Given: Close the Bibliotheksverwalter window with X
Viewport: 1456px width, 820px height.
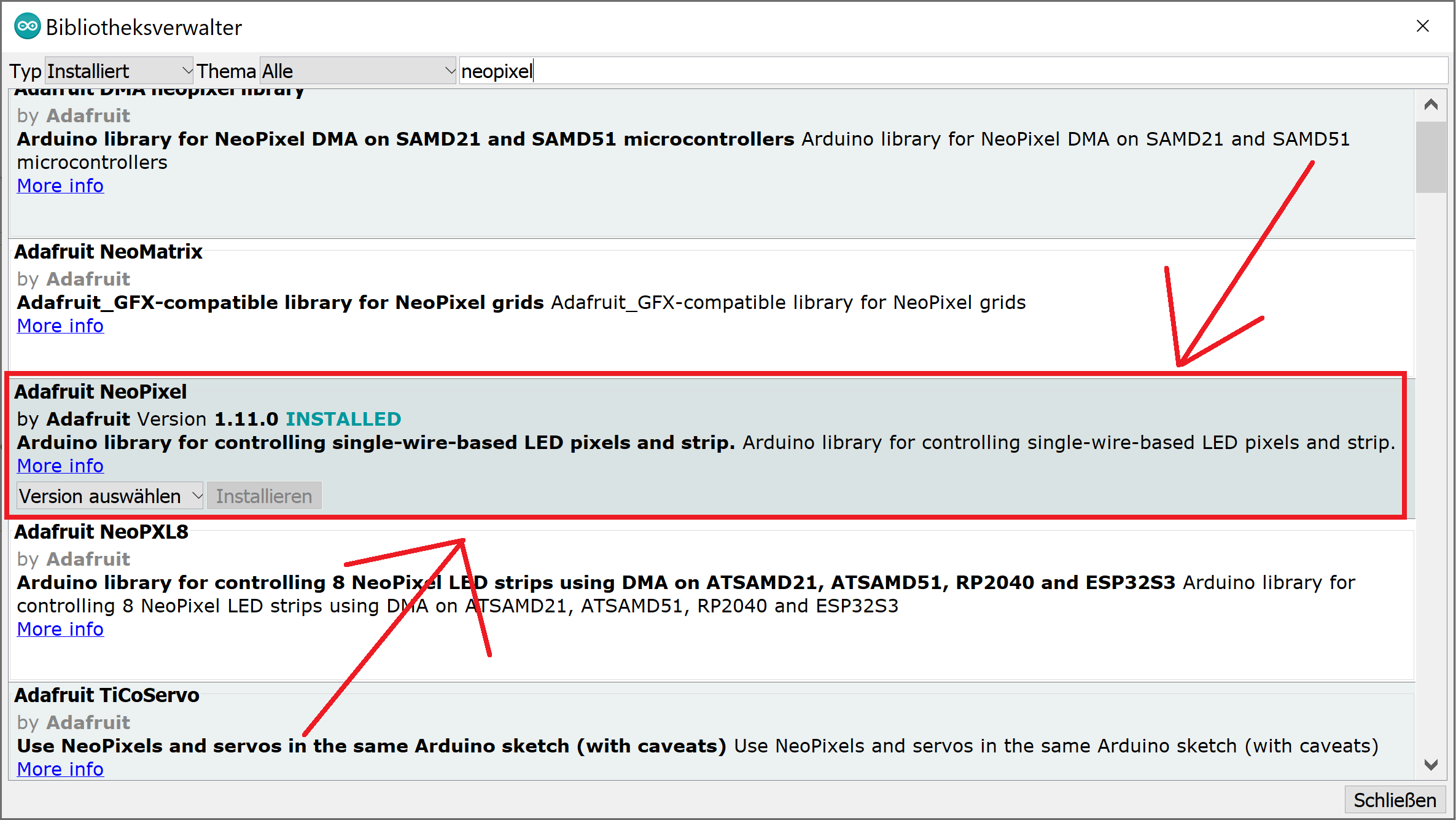Looking at the screenshot, I should click(x=1422, y=26).
